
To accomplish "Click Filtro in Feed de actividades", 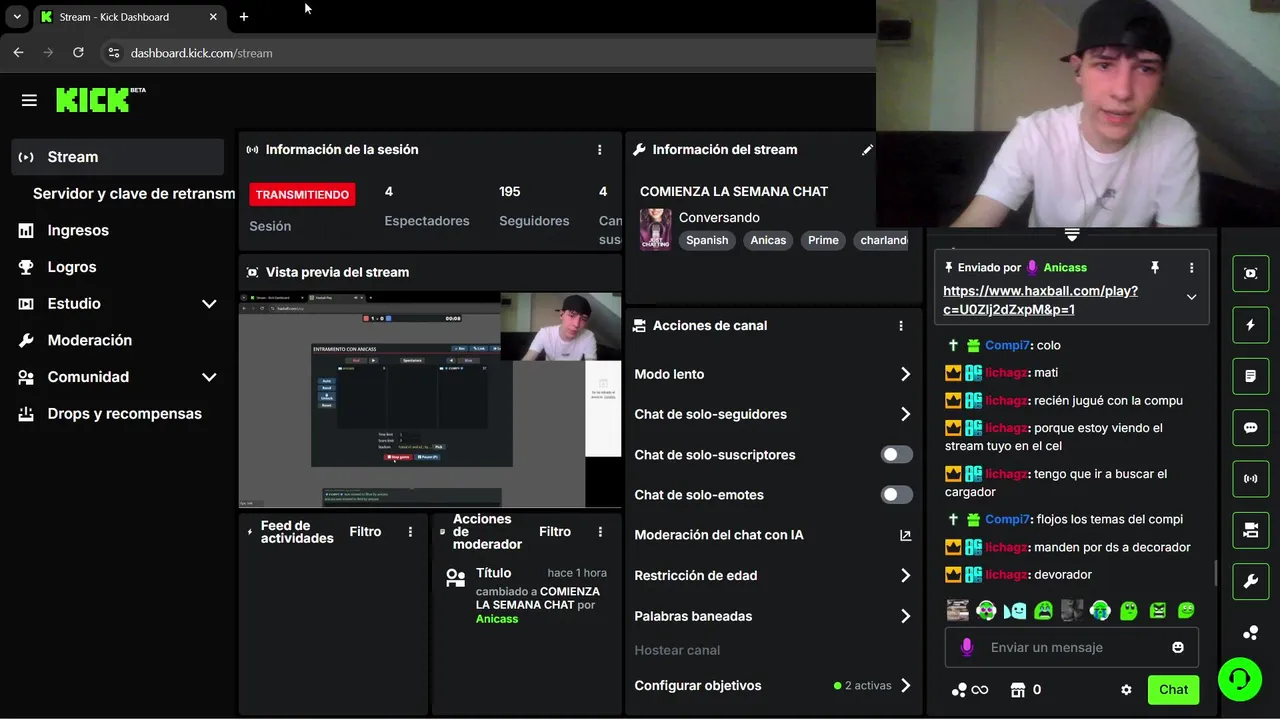I will point(365,532).
